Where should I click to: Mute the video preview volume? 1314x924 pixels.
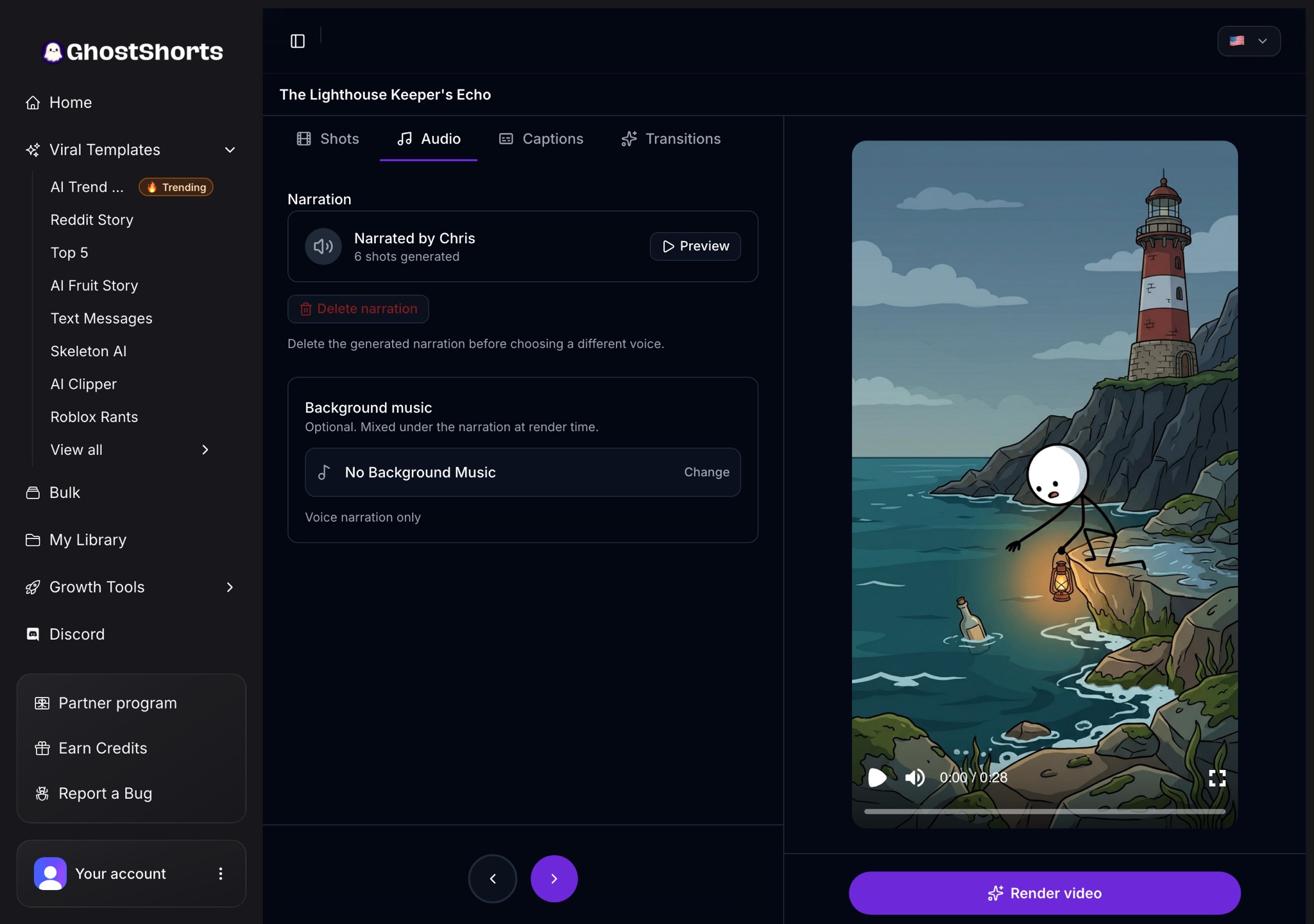tap(915, 778)
